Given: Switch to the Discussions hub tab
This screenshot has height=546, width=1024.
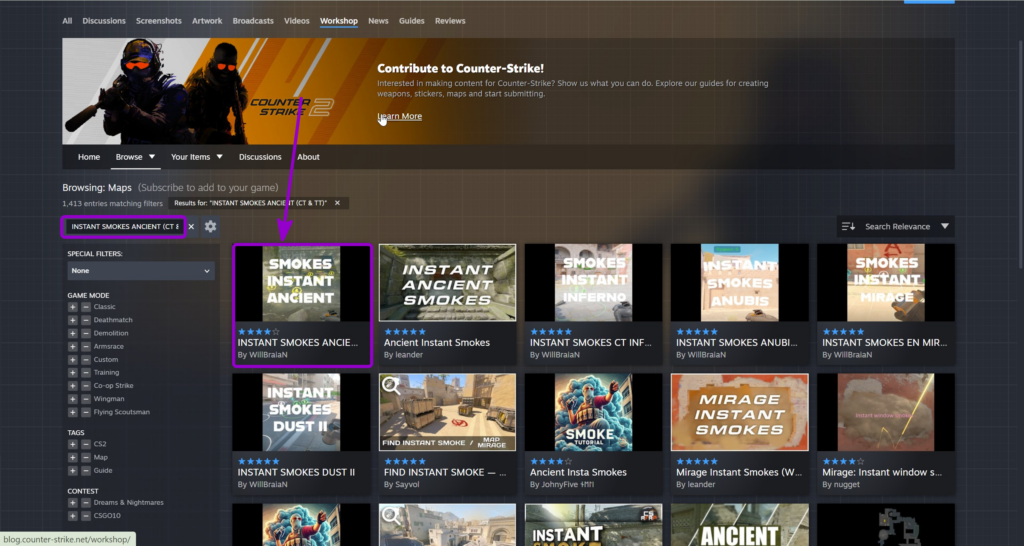Looking at the screenshot, I should [104, 21].
